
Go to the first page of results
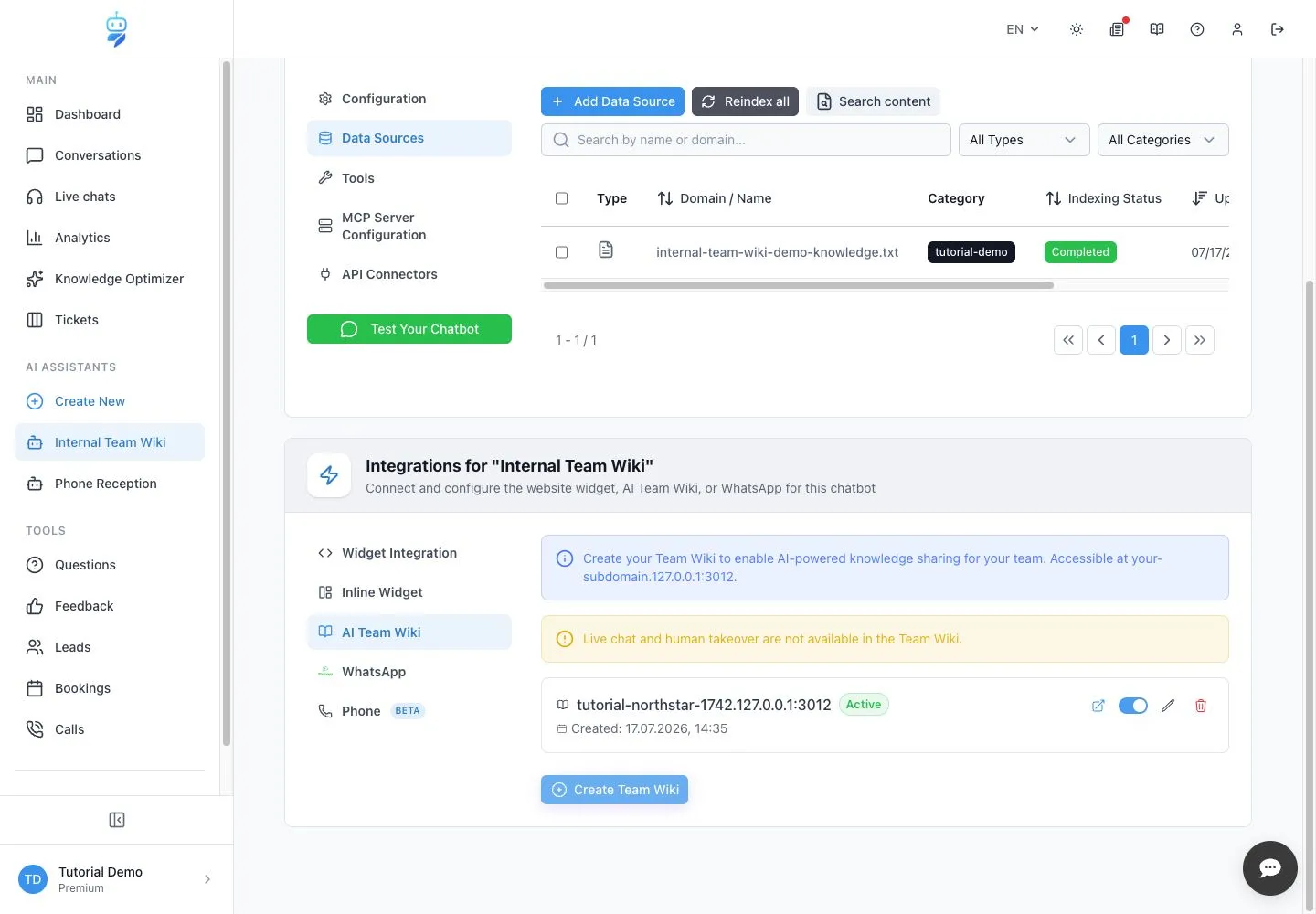tap(1068, 340)
